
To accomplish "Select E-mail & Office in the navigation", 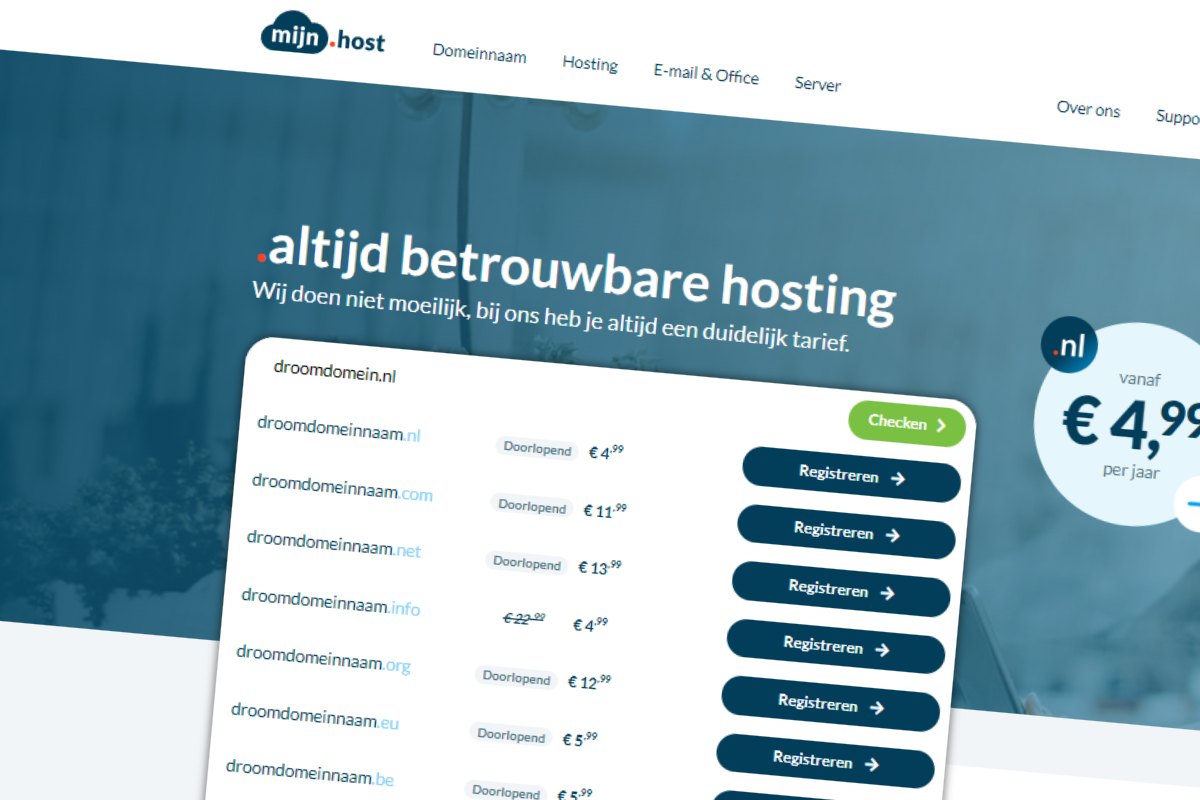I will tap(706, 75).
